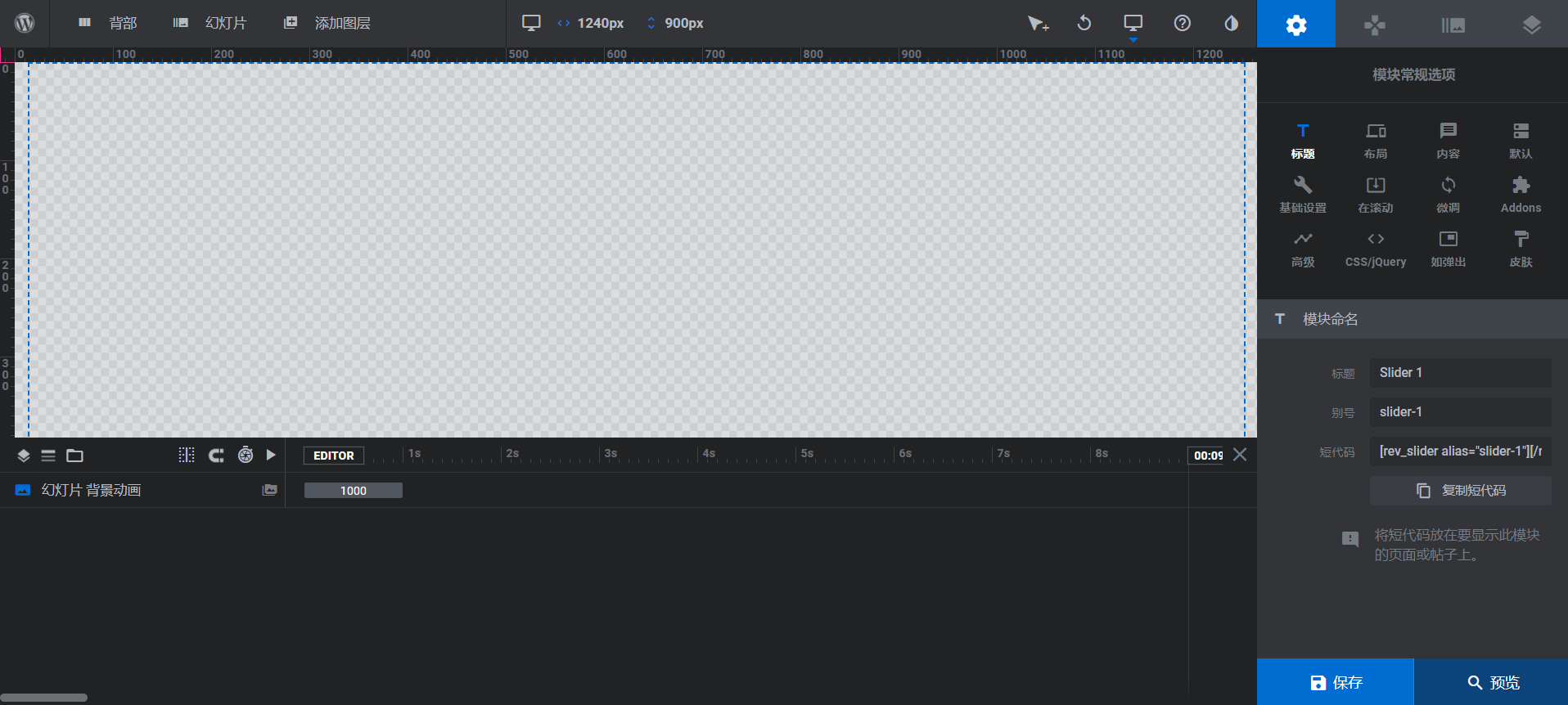Collapse the 模块命名 panel header
The image size is (1568, 705).
pos(1413,319)
